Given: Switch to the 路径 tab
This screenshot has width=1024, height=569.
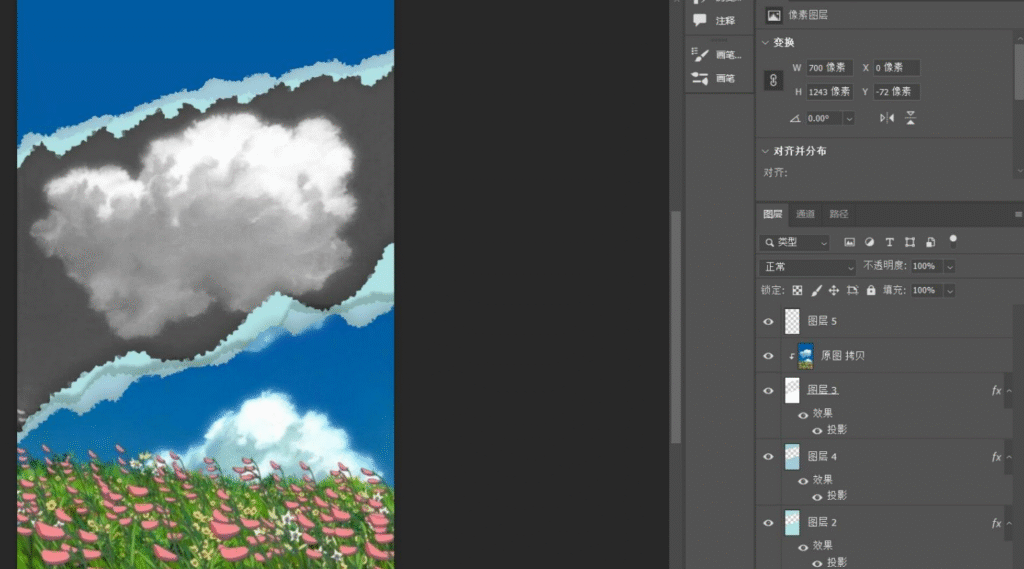Looking at the screenshot, I should click(839, 214).
